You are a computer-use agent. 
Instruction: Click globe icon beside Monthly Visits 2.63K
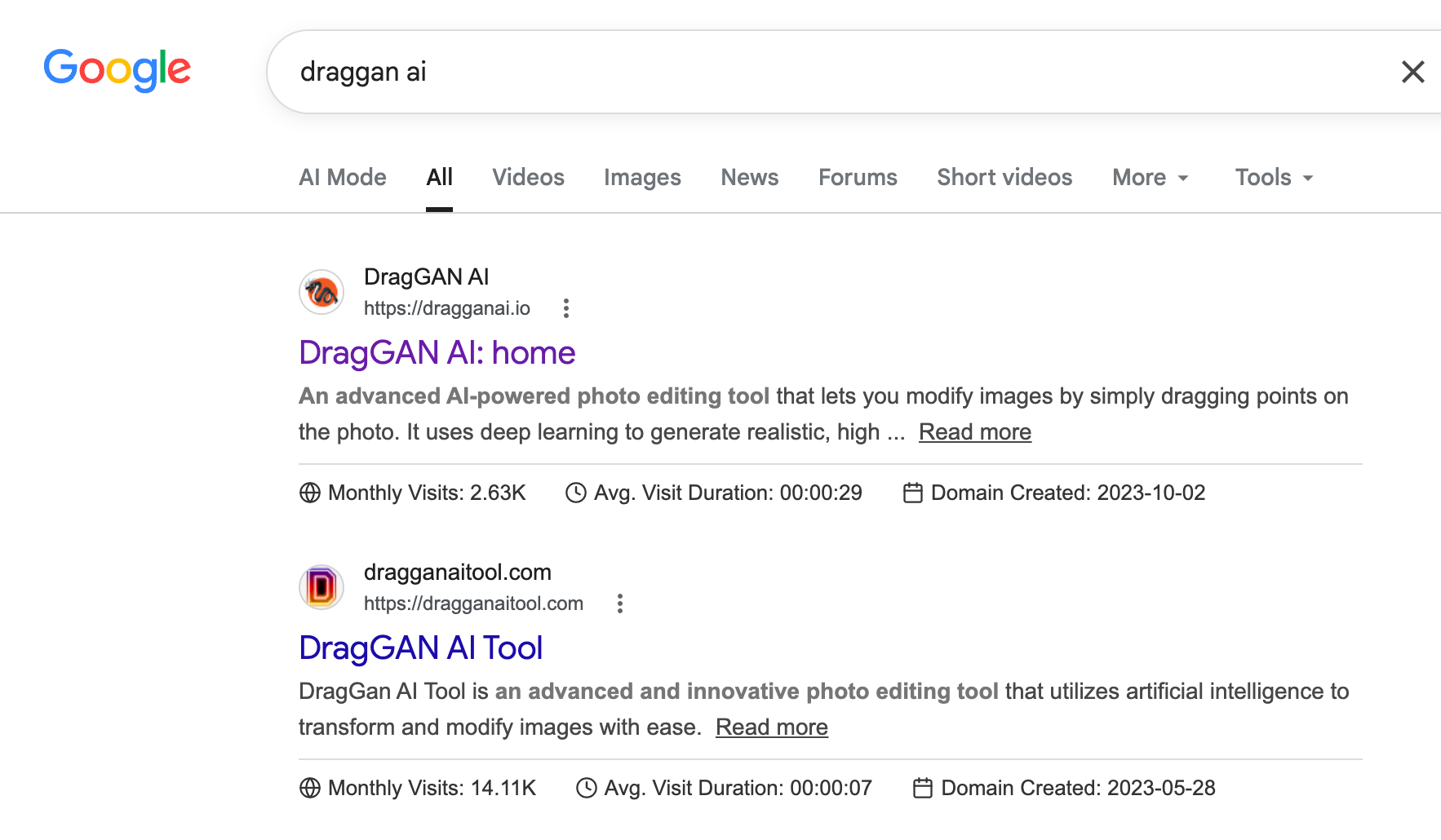pyautogui.click(x=310, y=493)
